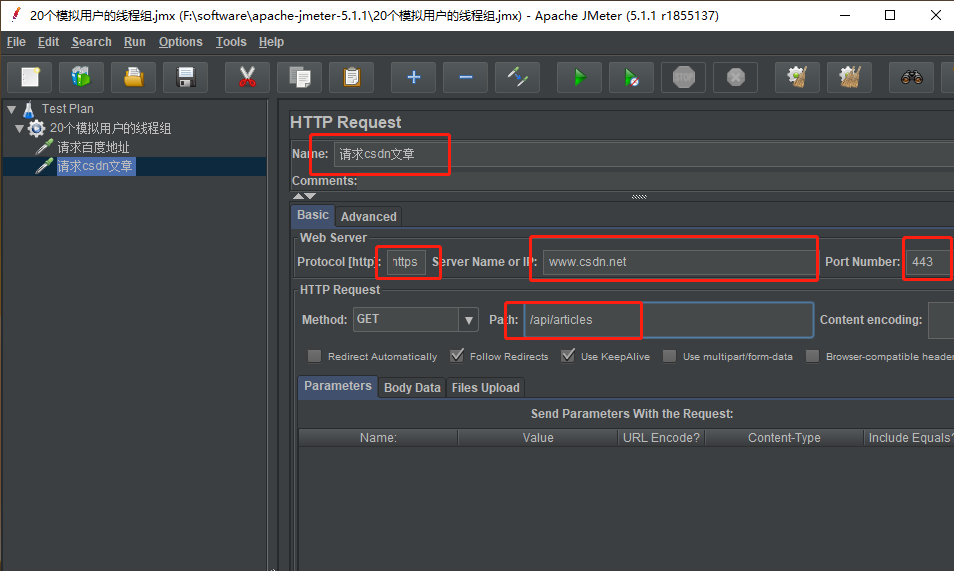Screen dimensions: 954x571
Task: Toggle Follow Redirects checkbox
Action: (x=457, y=356)
